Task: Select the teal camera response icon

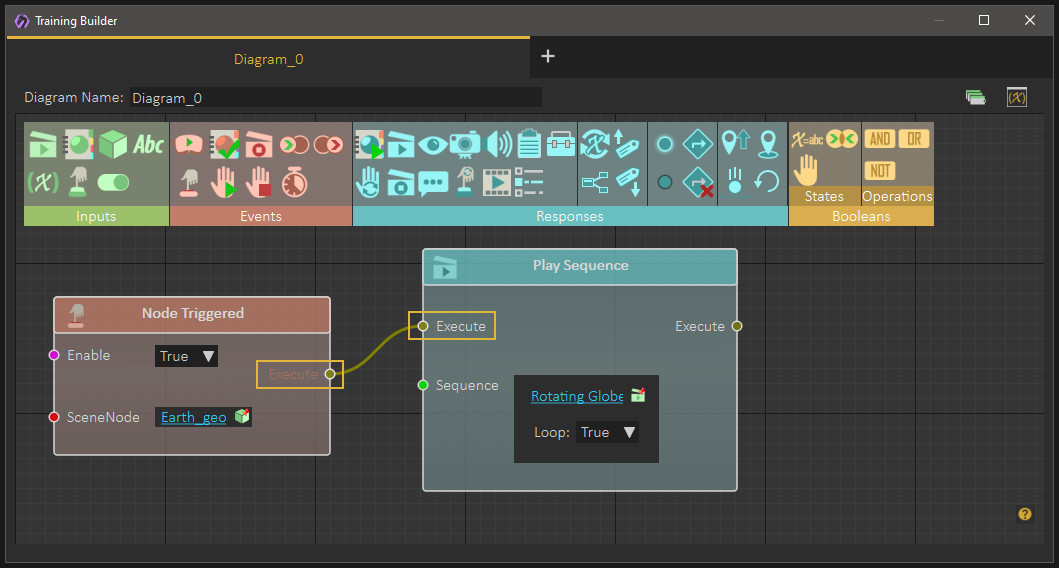Action: [x=465, y=144]
